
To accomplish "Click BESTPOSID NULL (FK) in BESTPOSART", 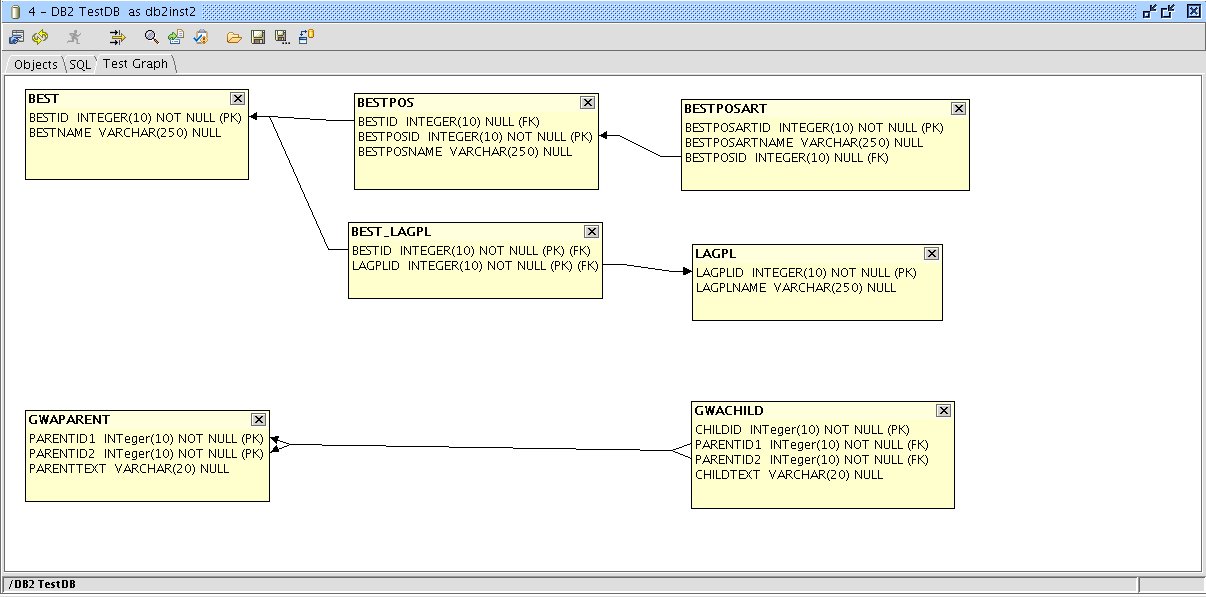I will coord(787,158).
